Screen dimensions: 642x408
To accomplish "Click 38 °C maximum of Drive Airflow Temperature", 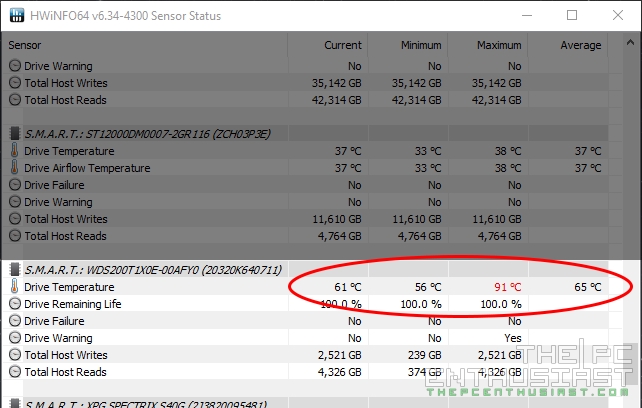I will (x=508, y=168).
